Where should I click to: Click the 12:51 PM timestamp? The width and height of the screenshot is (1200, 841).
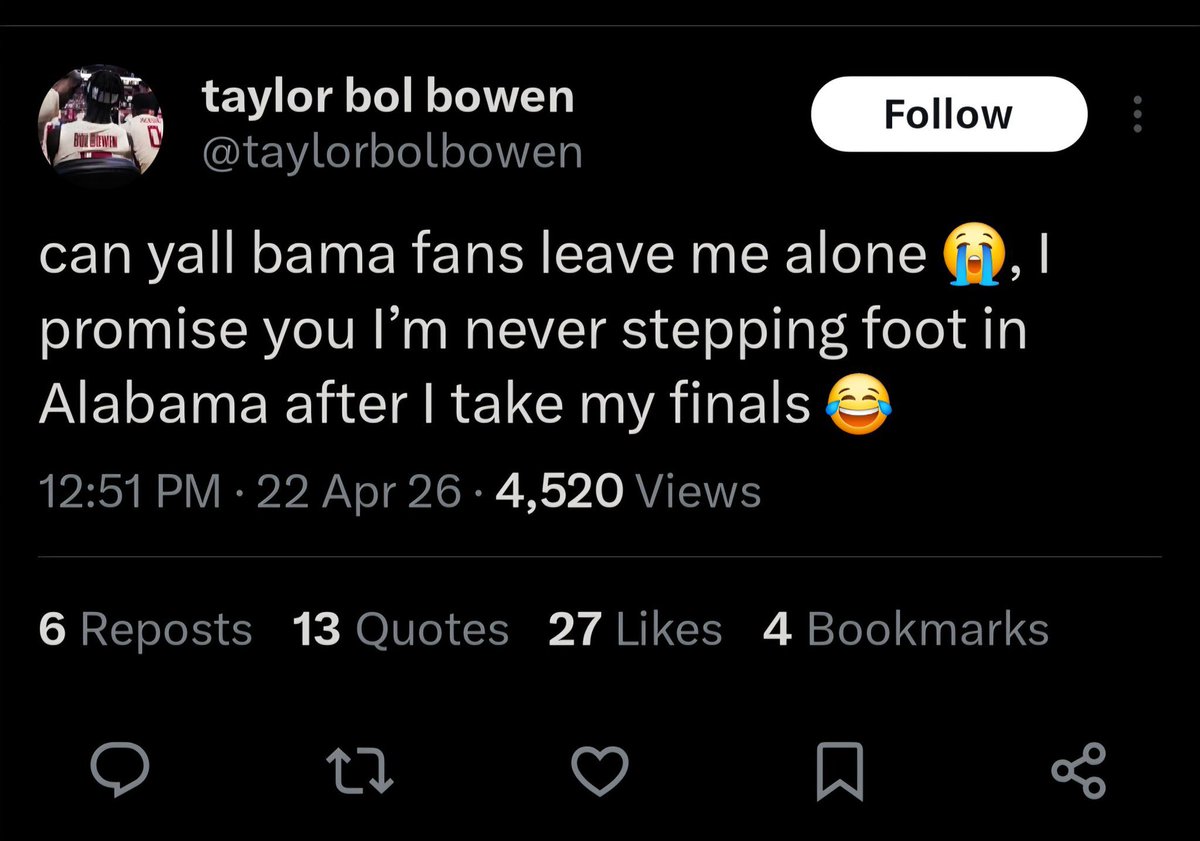coord(130,491)
